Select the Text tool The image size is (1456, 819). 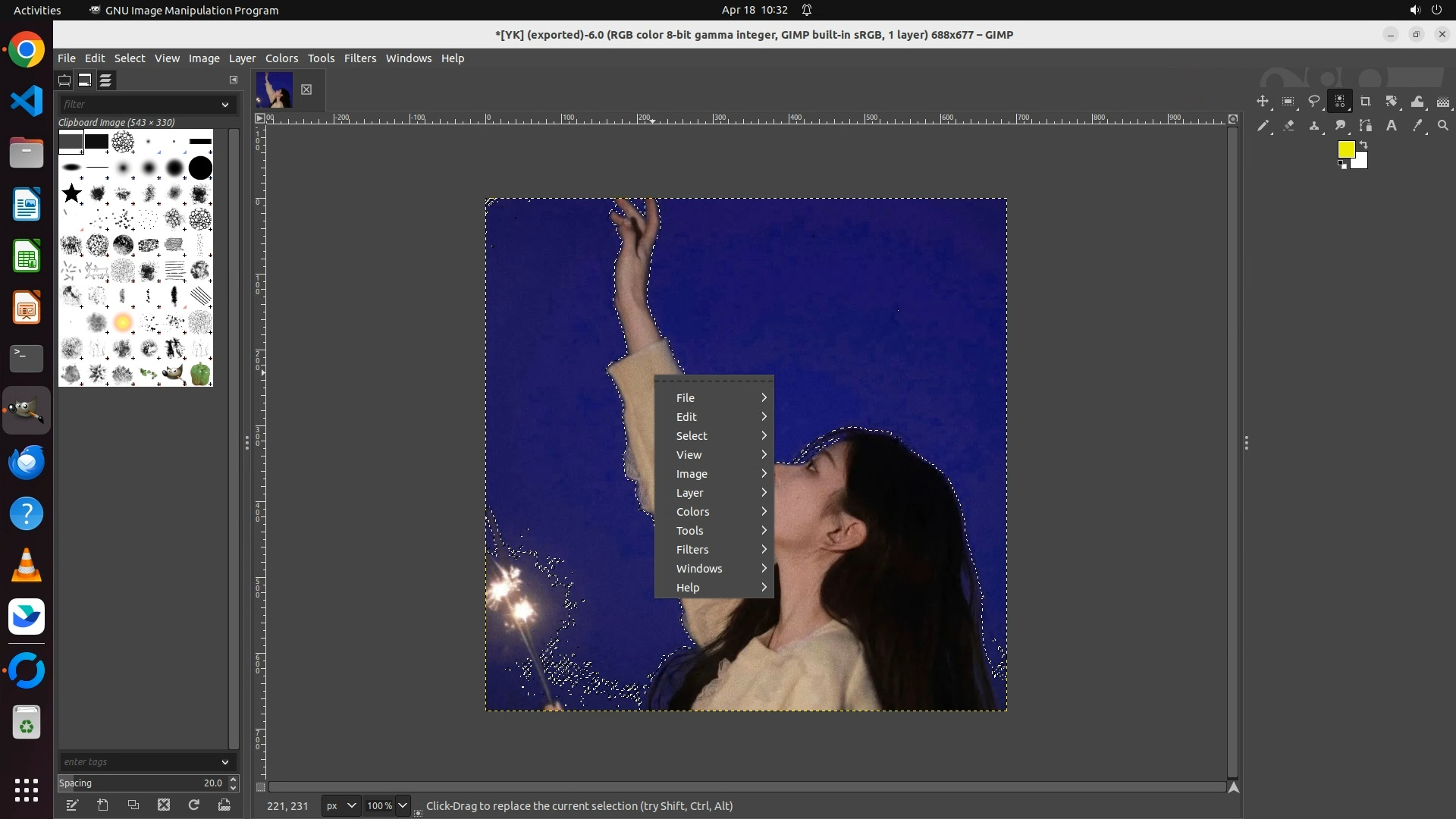[1392, 126]
